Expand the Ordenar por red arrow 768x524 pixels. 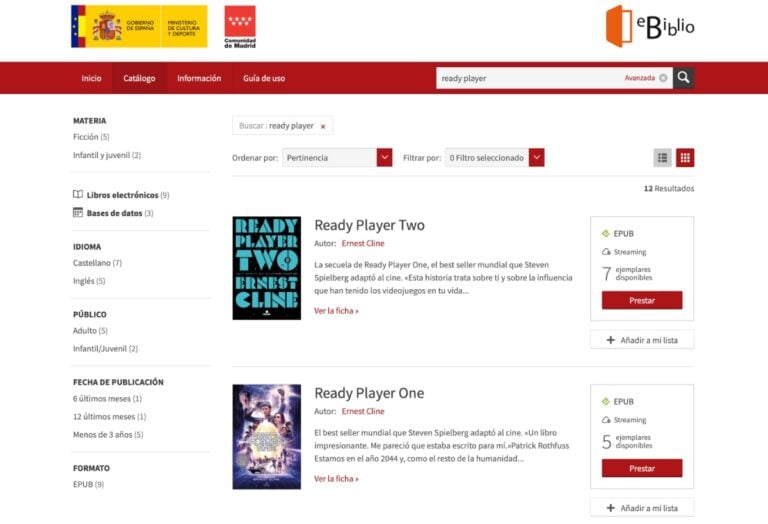click(384, 158)
